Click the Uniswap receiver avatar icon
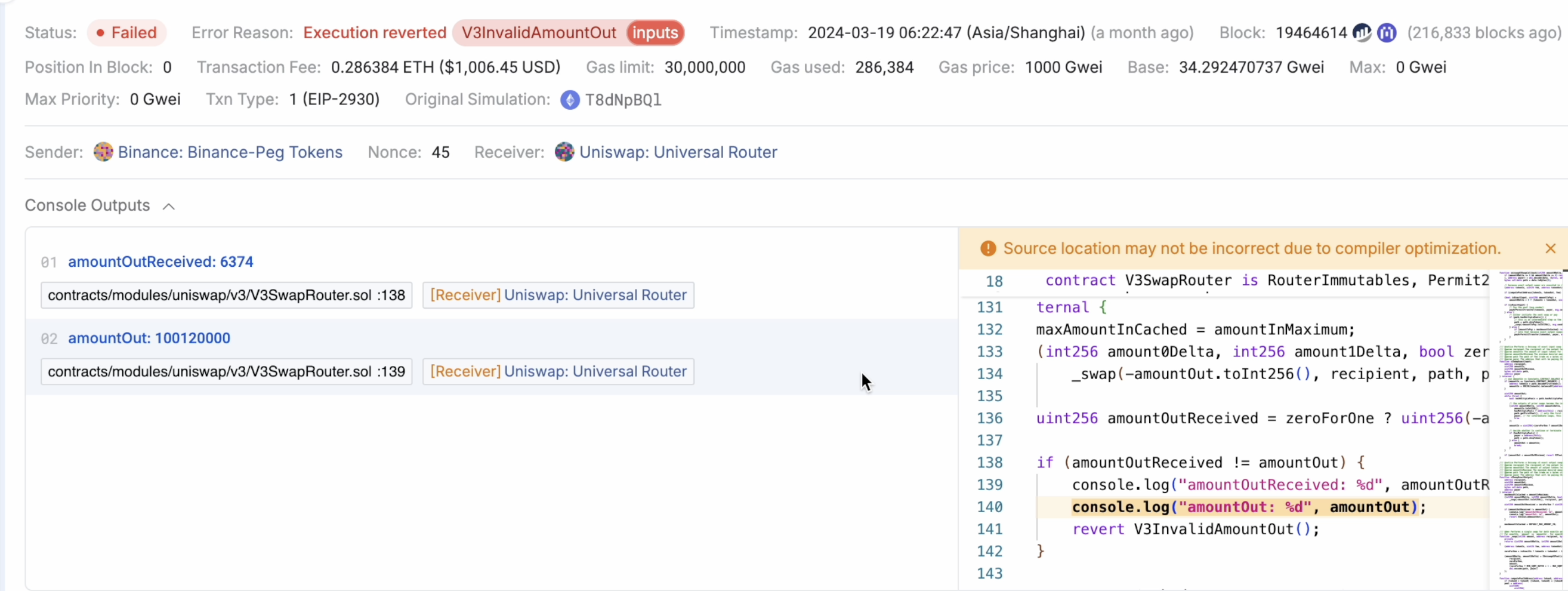1568x591 pixels. (x=564, y=152)
